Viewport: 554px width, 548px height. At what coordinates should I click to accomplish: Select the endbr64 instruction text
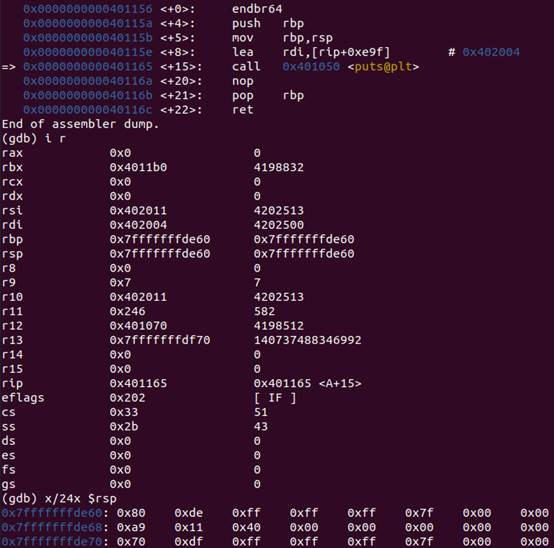[257, 9]
